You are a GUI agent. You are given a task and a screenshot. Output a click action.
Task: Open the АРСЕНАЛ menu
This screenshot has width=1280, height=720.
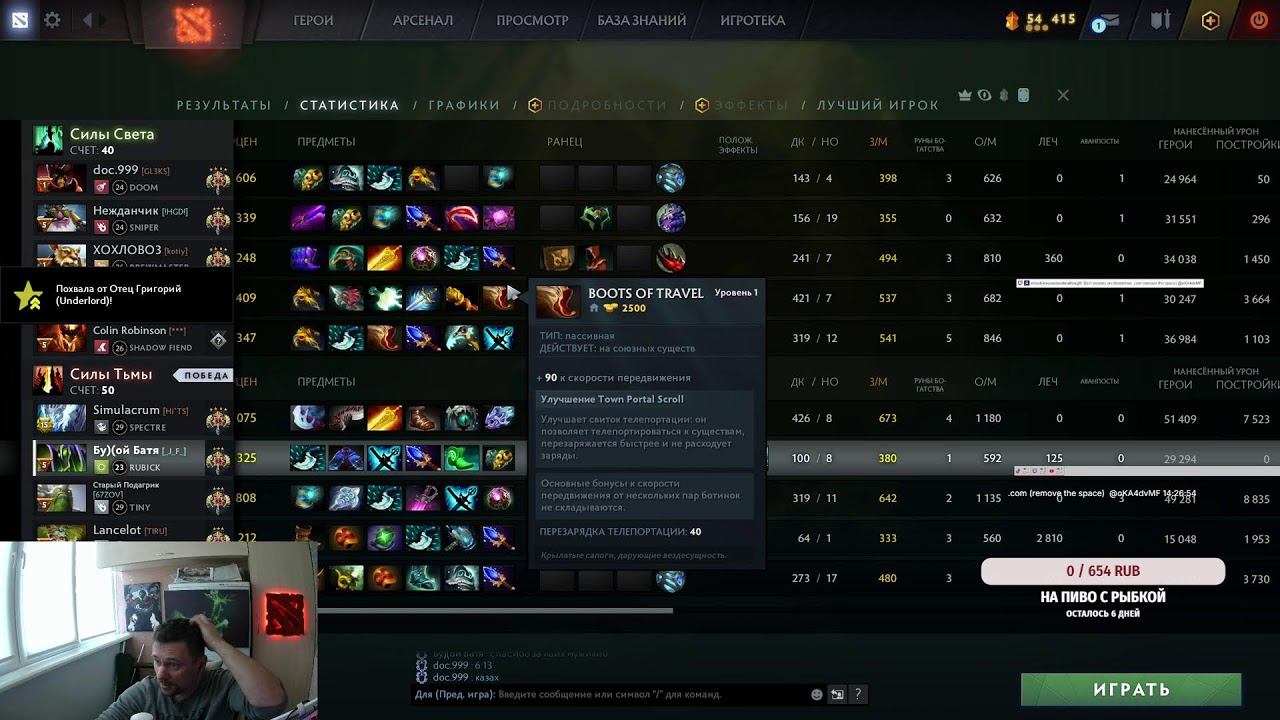[x=423, y=20]
